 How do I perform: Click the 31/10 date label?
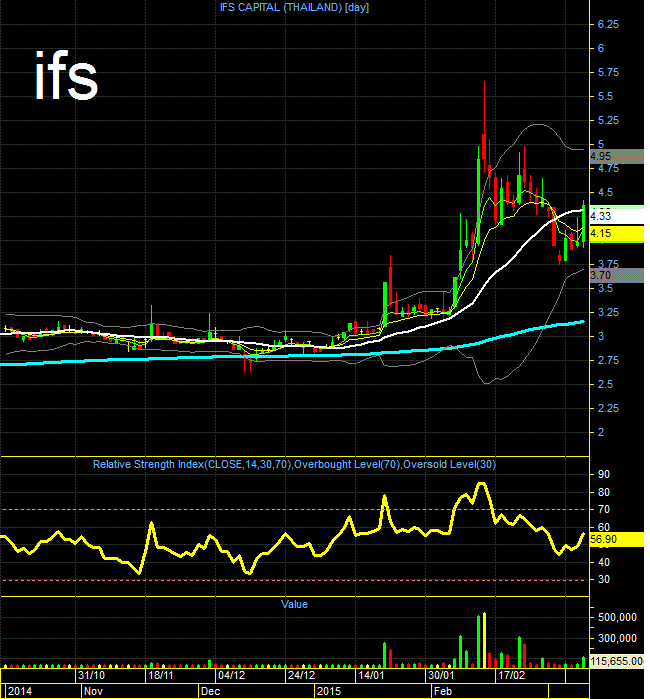(x=91, y=675)
